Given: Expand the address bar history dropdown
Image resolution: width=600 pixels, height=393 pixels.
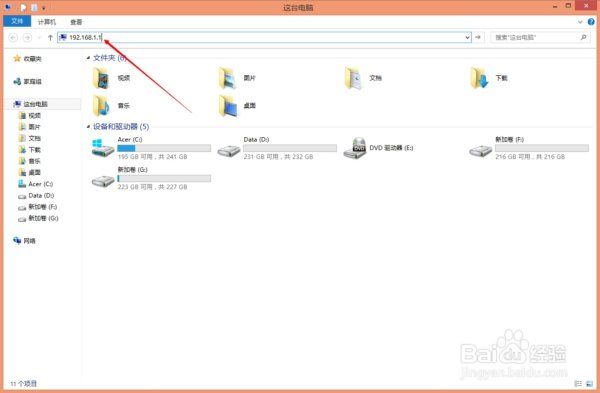Looking at the screenshot, I should click(467, 38).
